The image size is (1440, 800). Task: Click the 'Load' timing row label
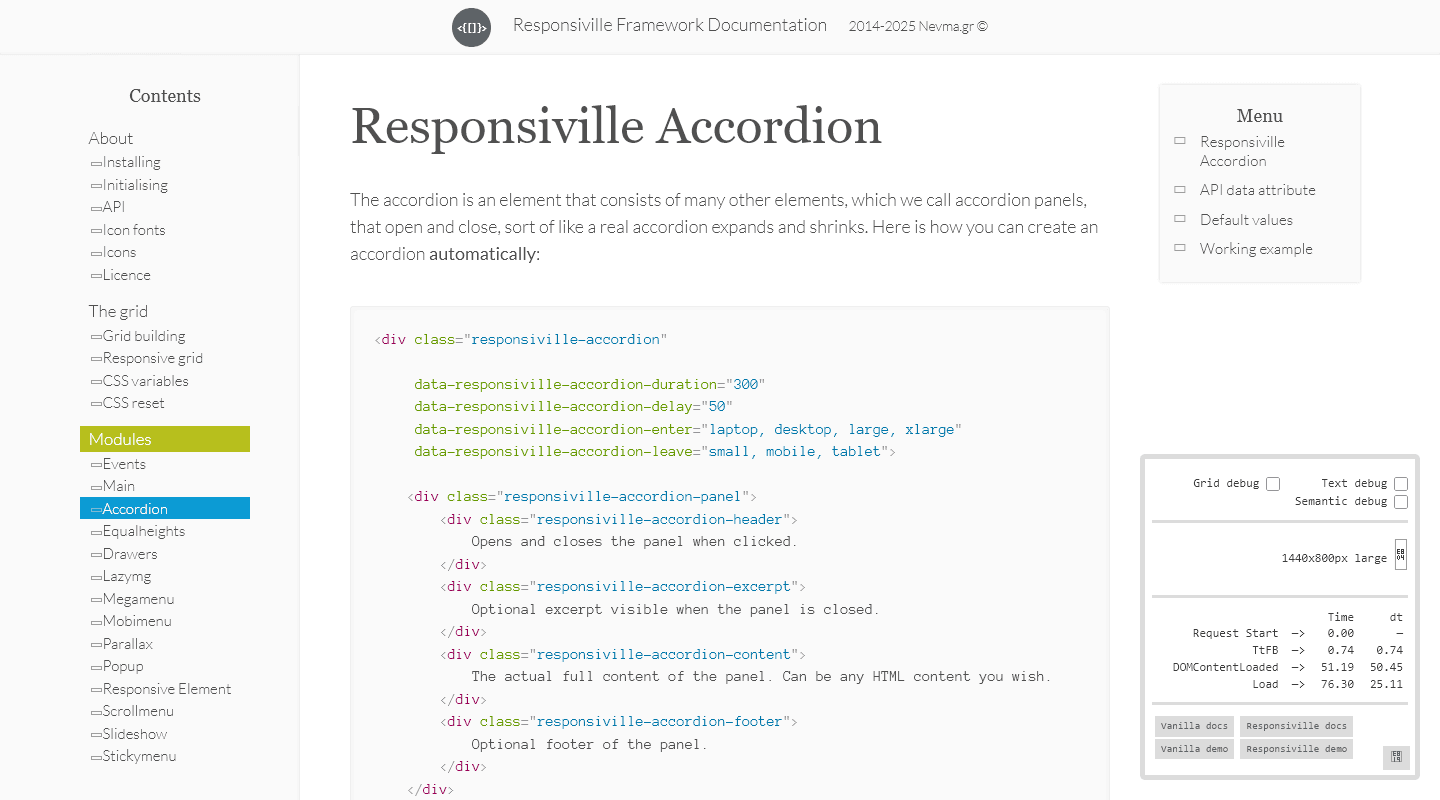tap(1265, 684)
